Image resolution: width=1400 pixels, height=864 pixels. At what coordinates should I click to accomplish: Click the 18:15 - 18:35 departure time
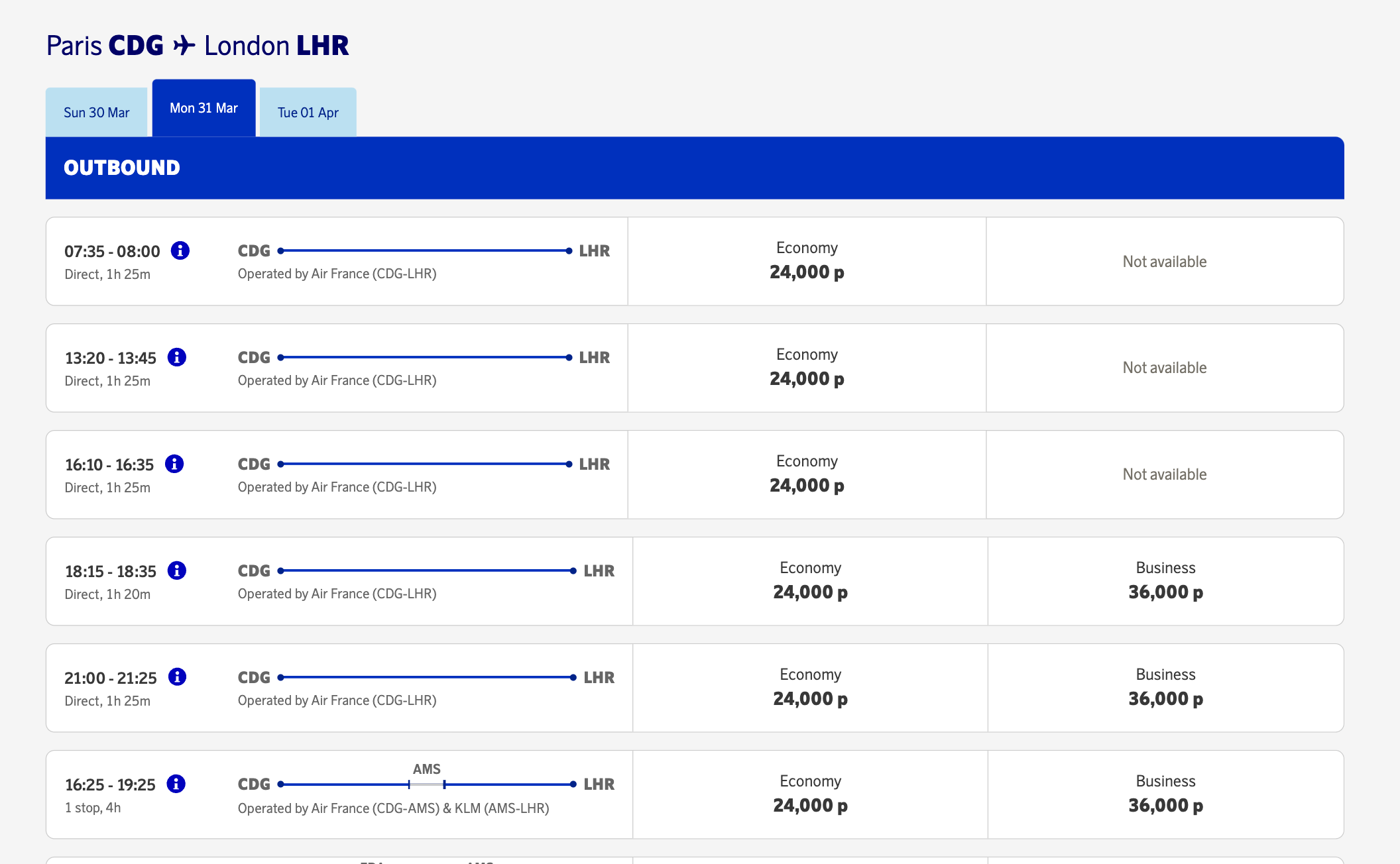coord(111,572)
